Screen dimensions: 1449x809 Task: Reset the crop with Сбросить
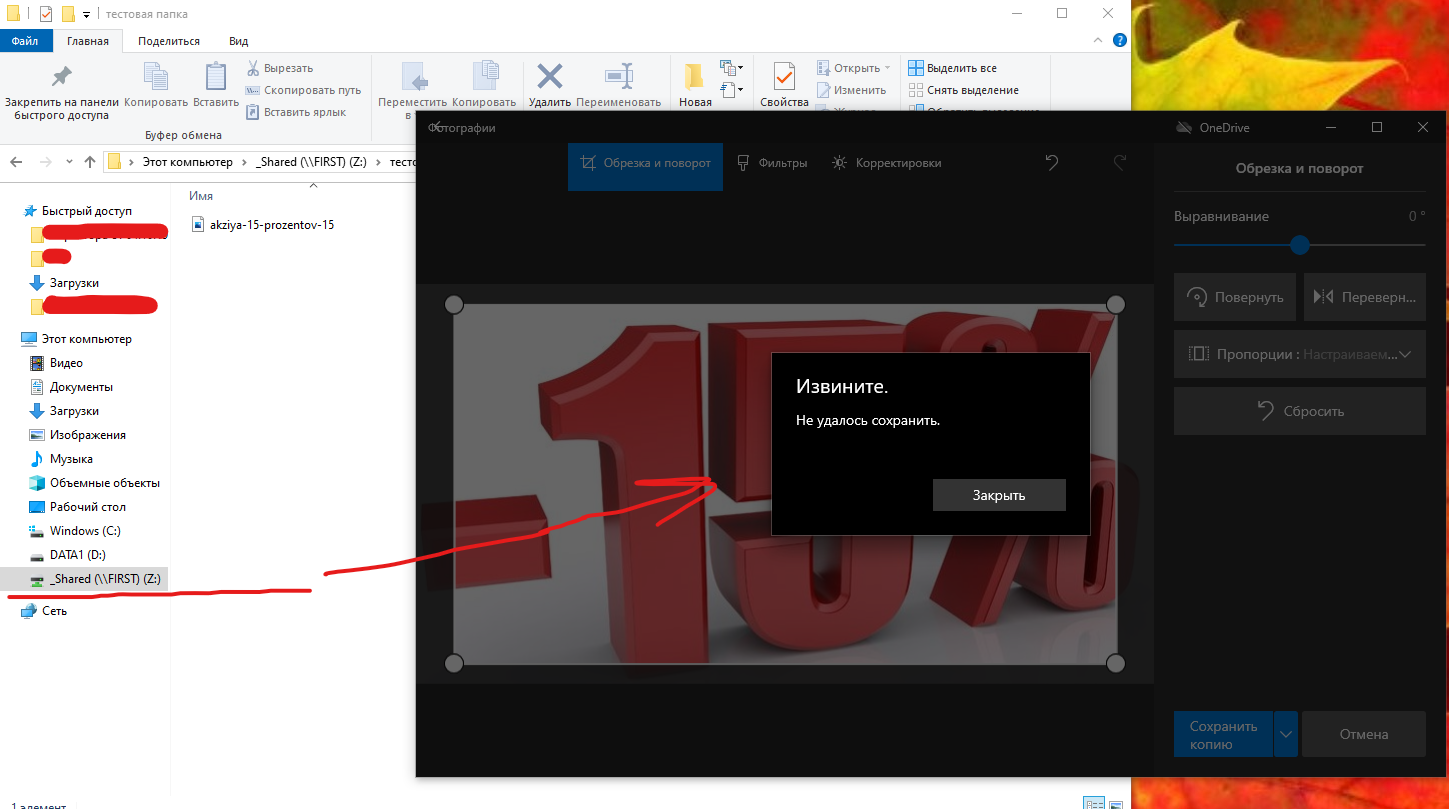1299,411
